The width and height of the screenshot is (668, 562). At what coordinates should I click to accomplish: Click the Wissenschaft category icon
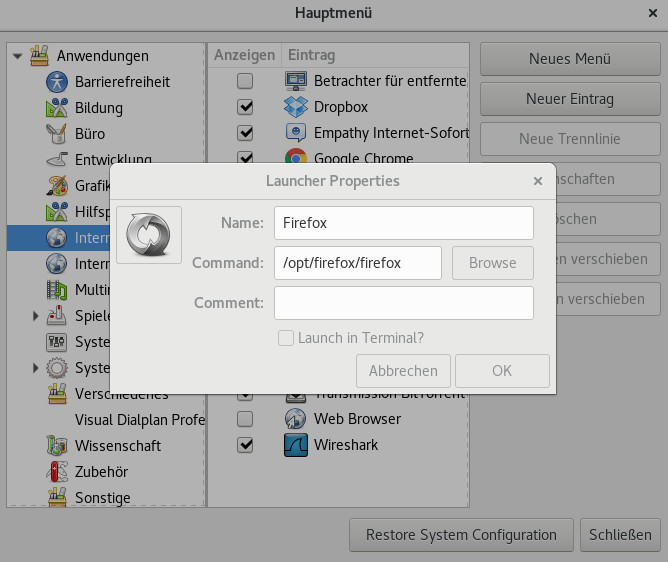[57, 446]
